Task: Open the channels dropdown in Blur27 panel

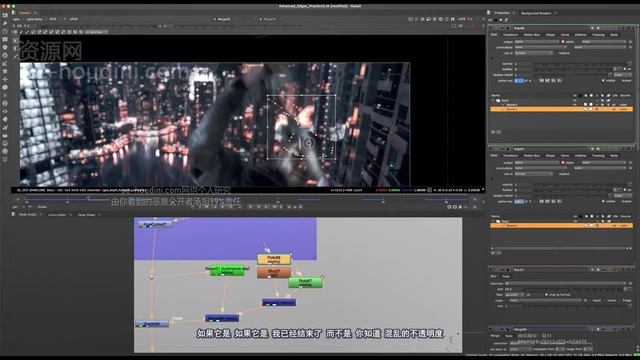Action: click(x=565, y=283)
